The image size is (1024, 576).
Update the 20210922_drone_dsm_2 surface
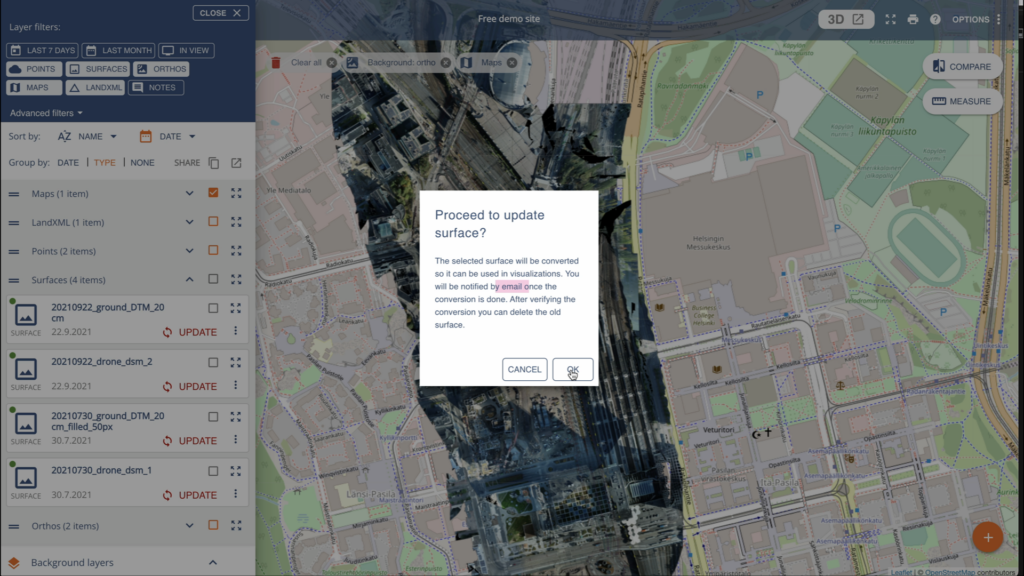(190, 387)
